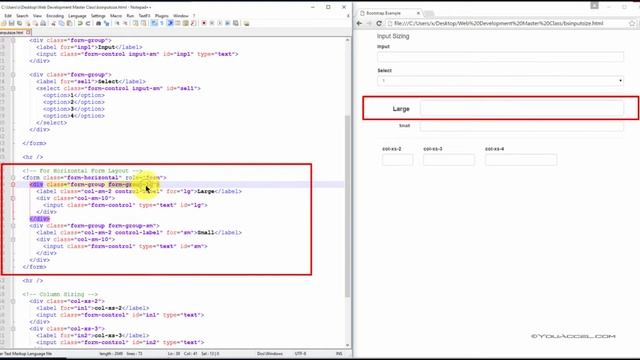The image size is (640, 360).
Task: Collapse the col-xs-2 div fold marker
Action: [13, 301]
